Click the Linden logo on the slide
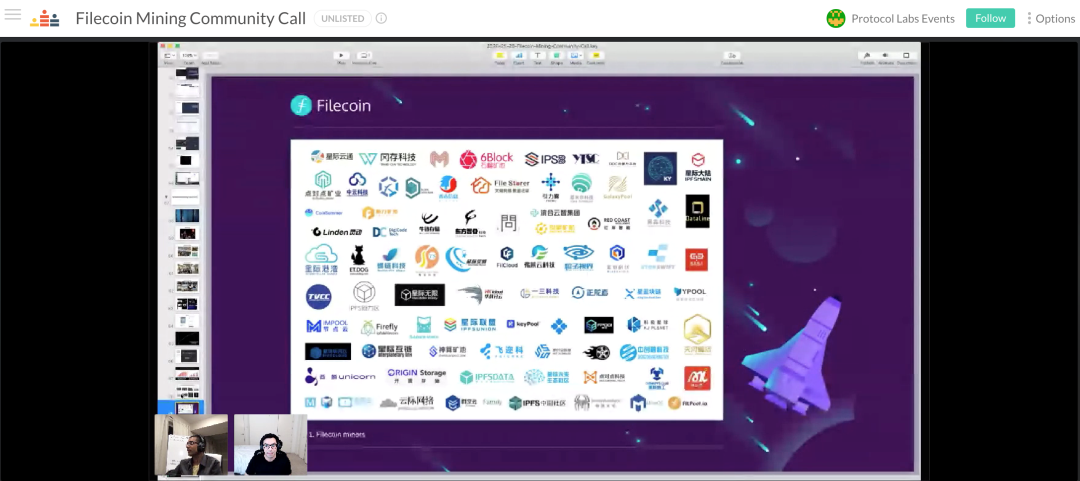Viewport: 1080px width, 481px height. (x=337, y=232)
